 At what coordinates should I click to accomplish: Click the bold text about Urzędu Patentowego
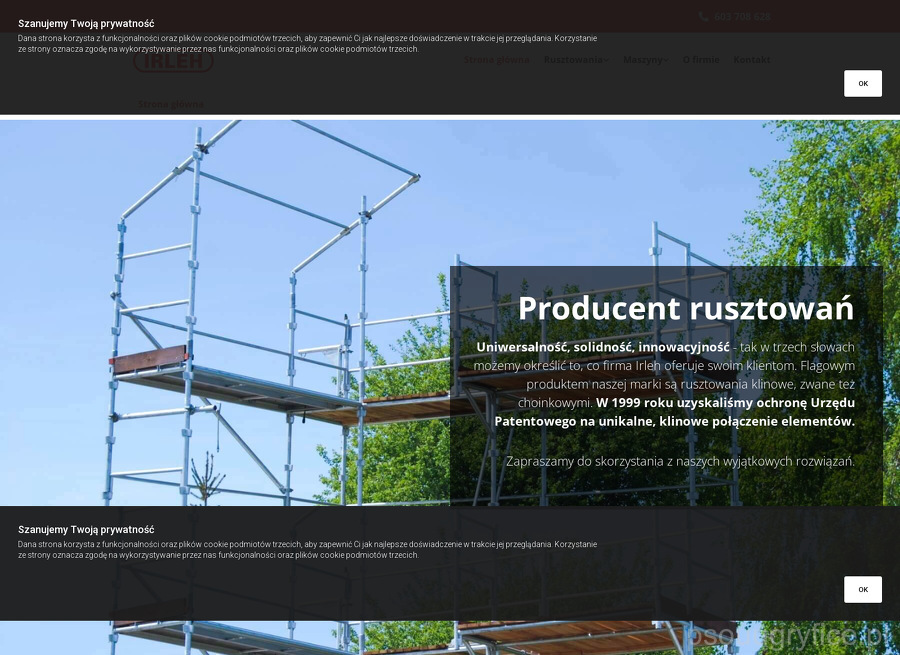[674, 412]
